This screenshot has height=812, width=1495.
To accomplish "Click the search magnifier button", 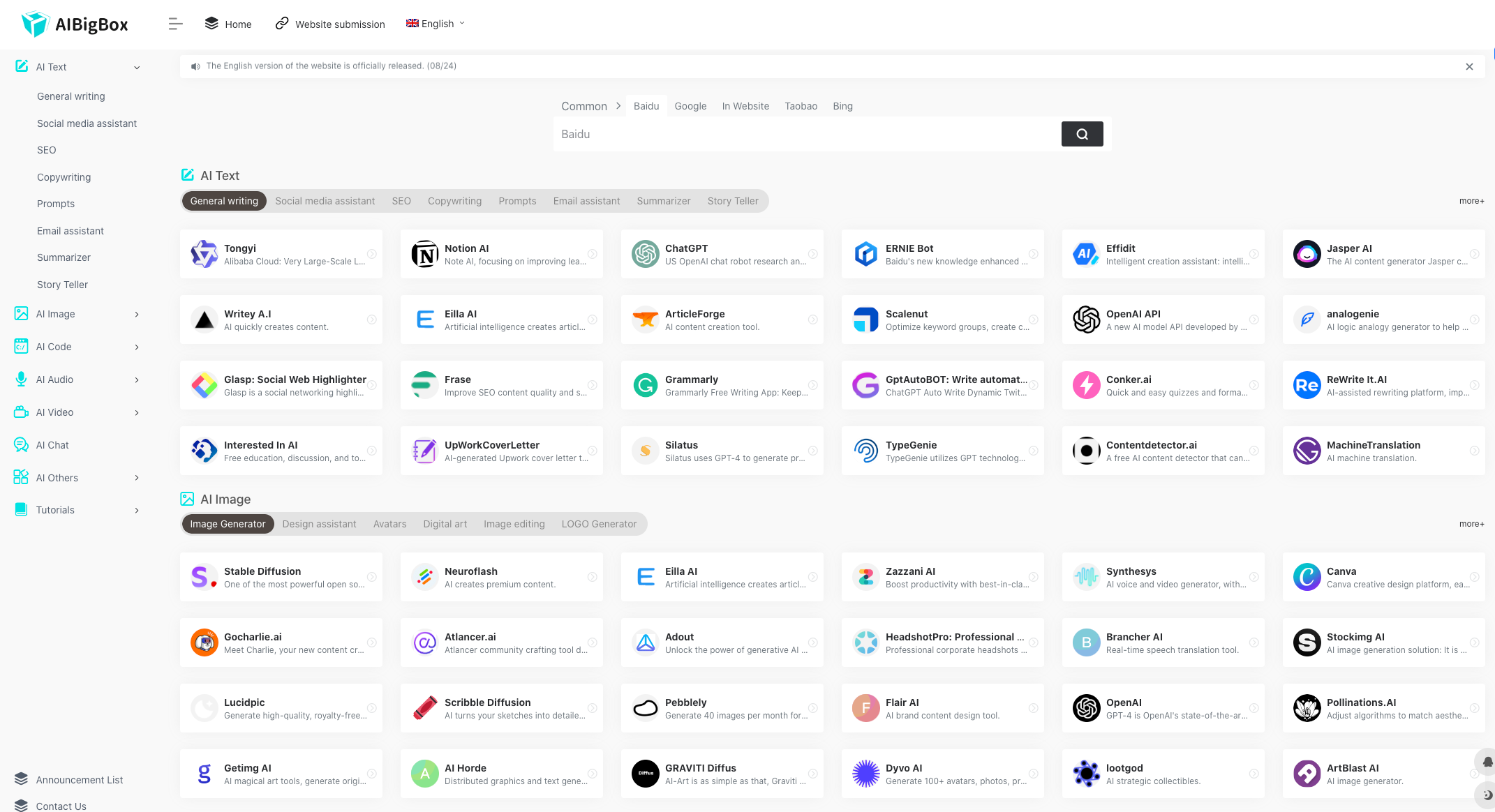I will coord(1082,134).
